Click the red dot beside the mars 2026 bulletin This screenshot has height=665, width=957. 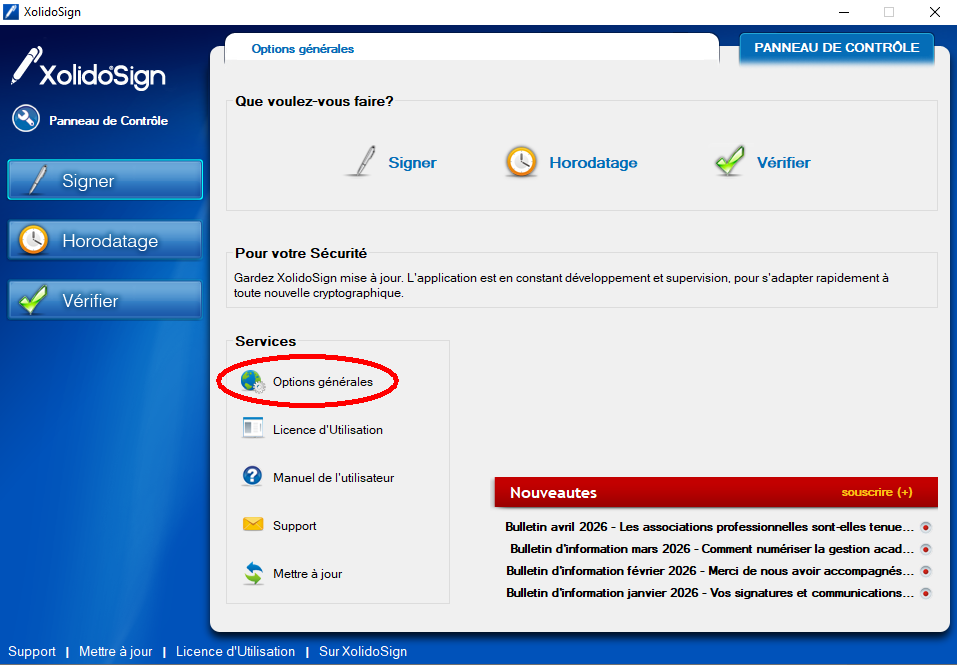(926, 550)
